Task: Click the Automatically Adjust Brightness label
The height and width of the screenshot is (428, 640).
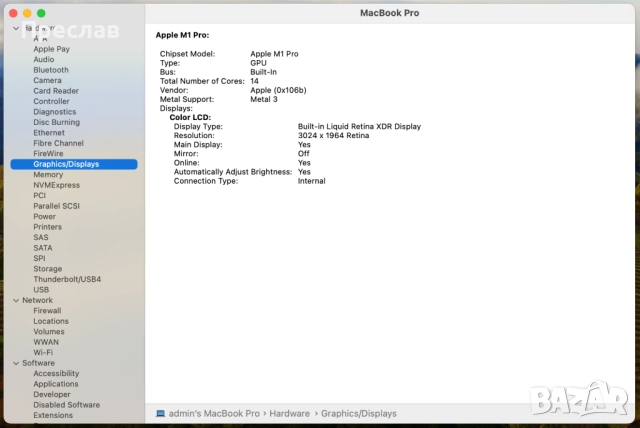Action: [233, 172]
